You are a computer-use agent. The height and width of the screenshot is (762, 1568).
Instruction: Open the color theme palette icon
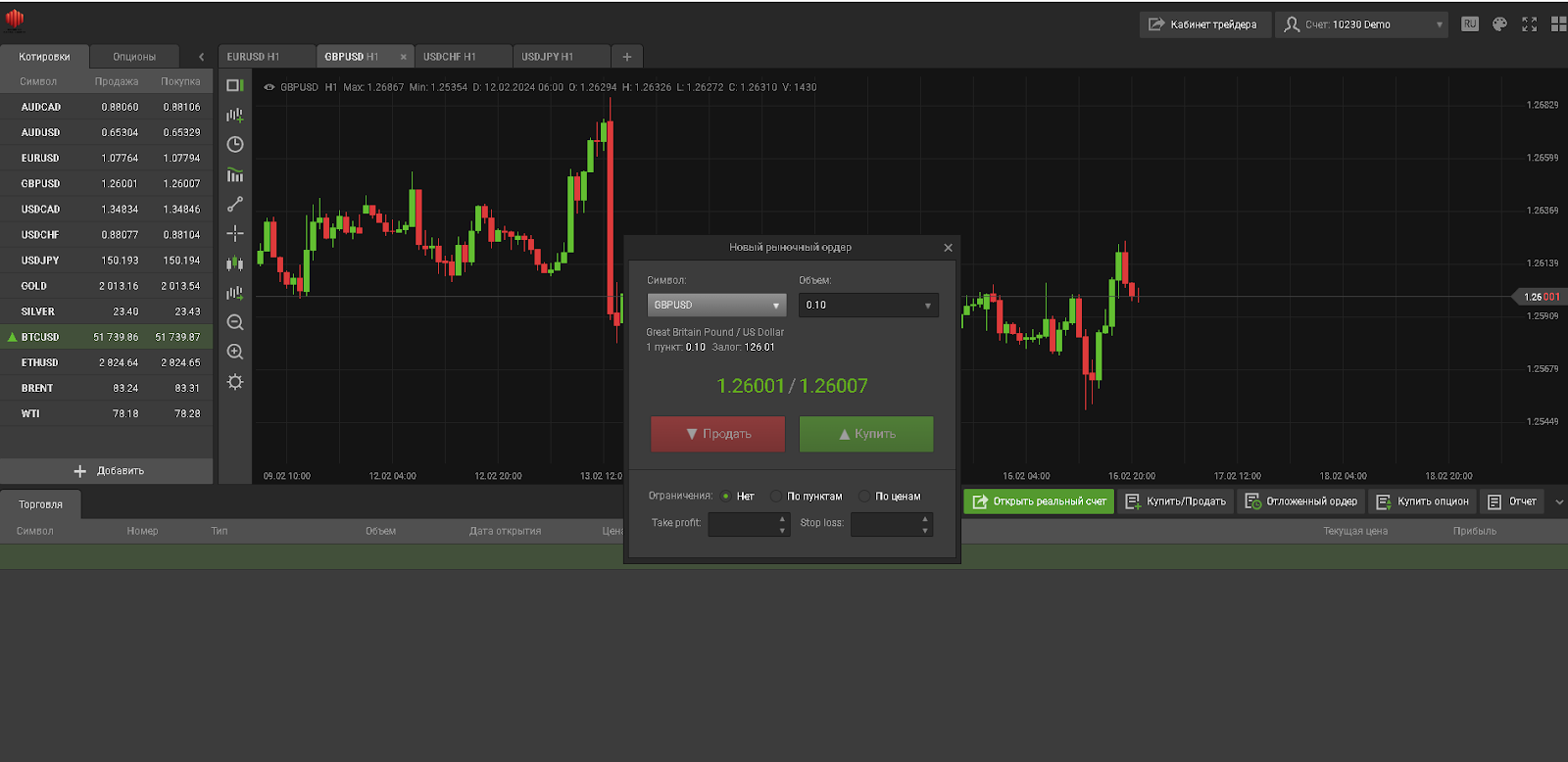pyautogui.click(x=1499, y=24)
